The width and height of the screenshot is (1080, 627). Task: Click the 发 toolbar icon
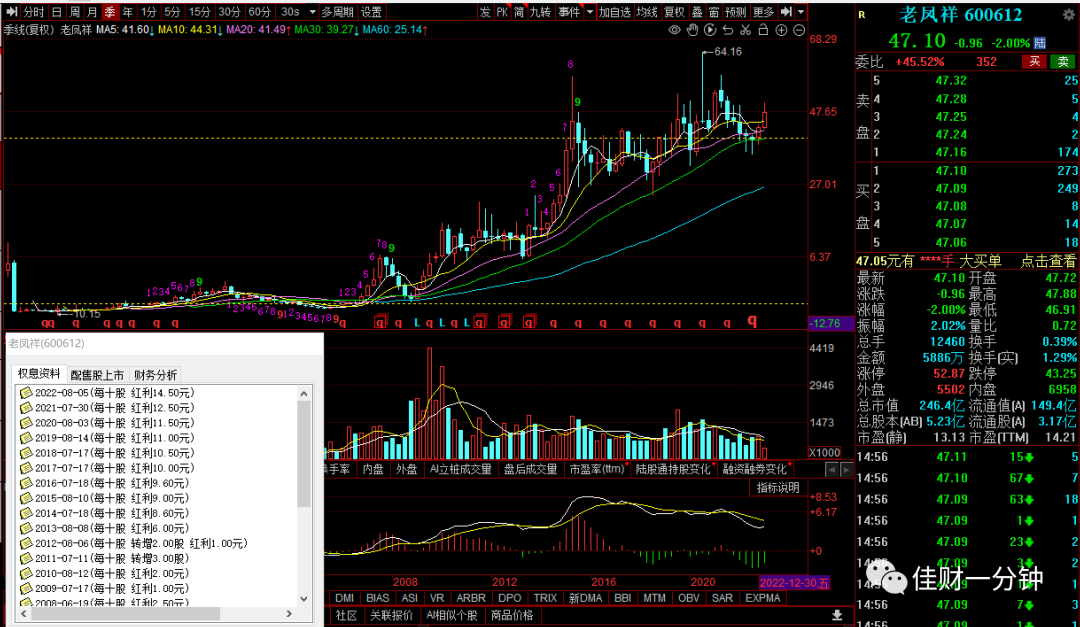[x=485, y=12]
